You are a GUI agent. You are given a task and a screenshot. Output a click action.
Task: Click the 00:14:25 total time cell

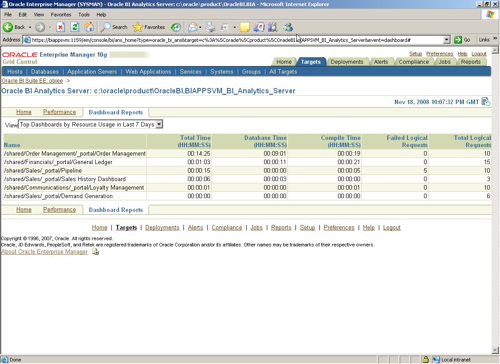point(199,153)
